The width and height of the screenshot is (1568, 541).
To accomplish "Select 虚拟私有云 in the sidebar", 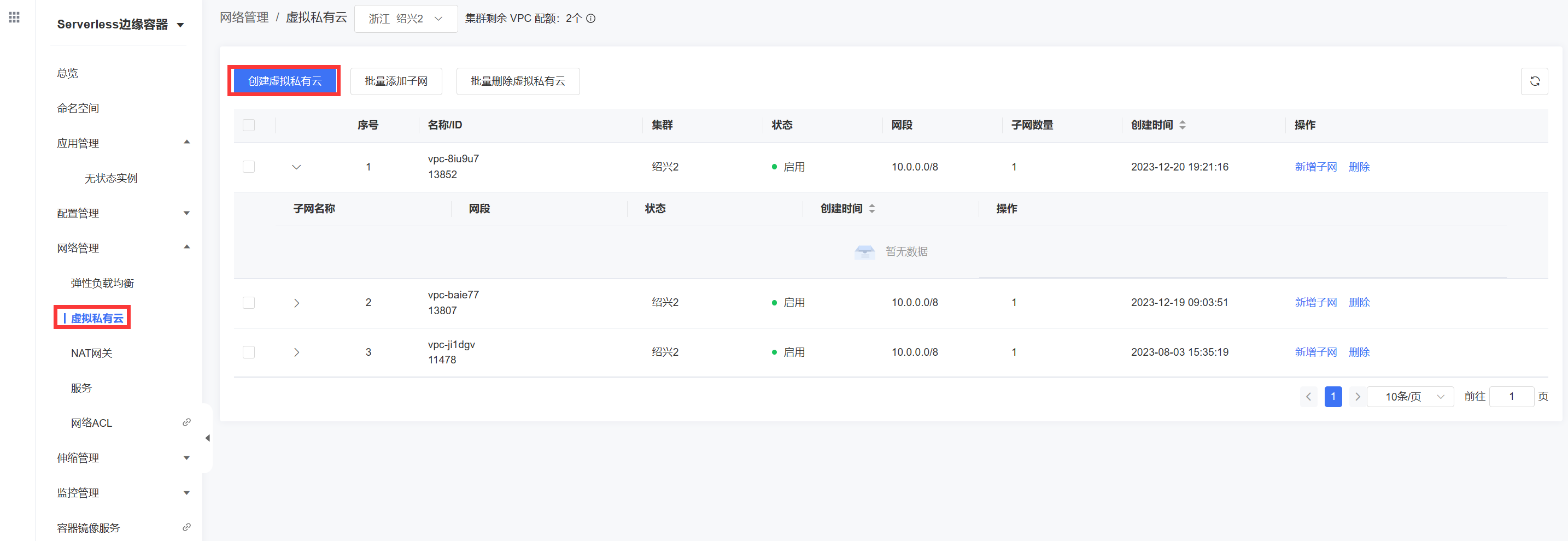I will coord(97,318).
